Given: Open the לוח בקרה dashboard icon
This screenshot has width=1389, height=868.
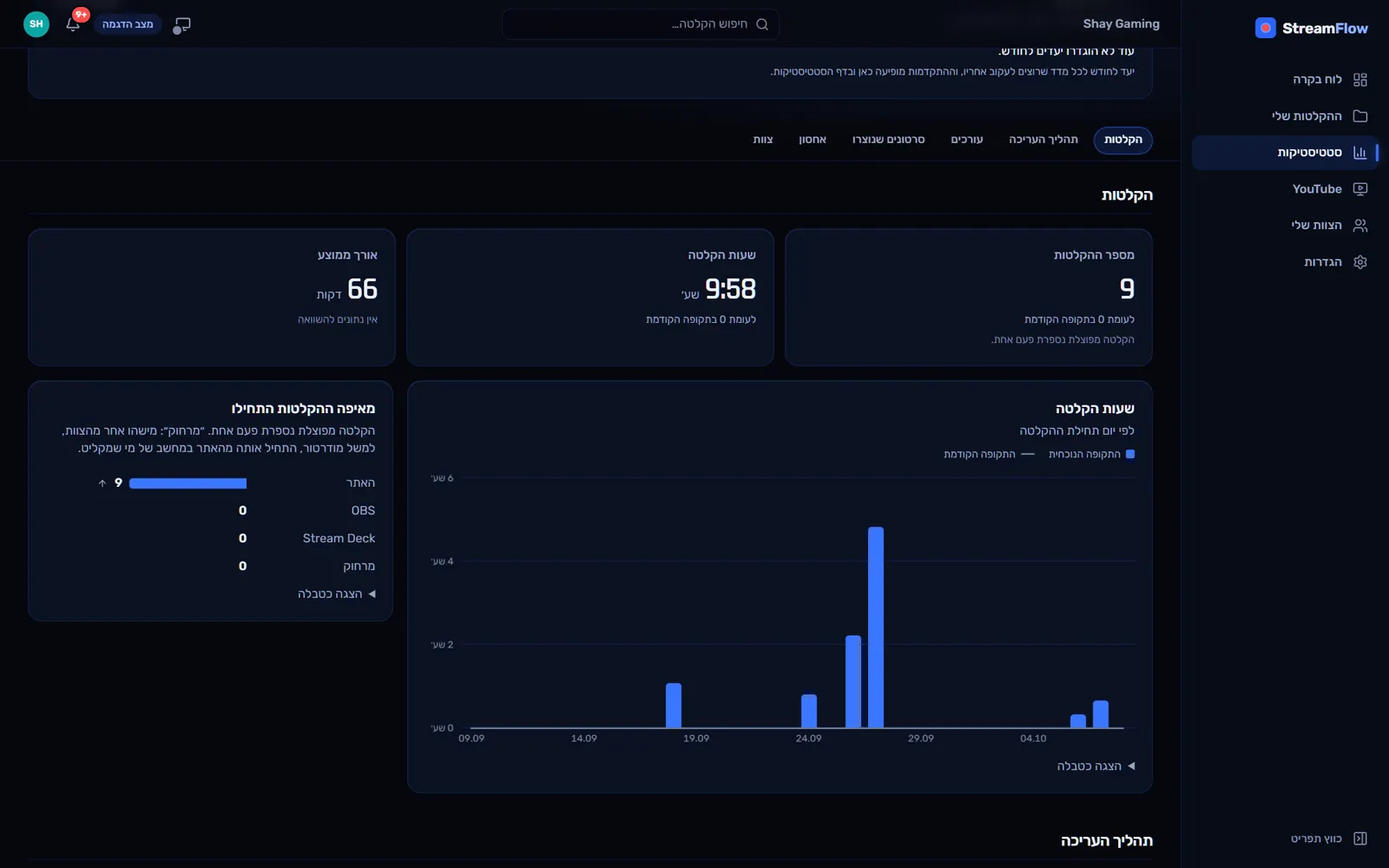Looking at the screenshot, I should click(x=1359, y=80).
